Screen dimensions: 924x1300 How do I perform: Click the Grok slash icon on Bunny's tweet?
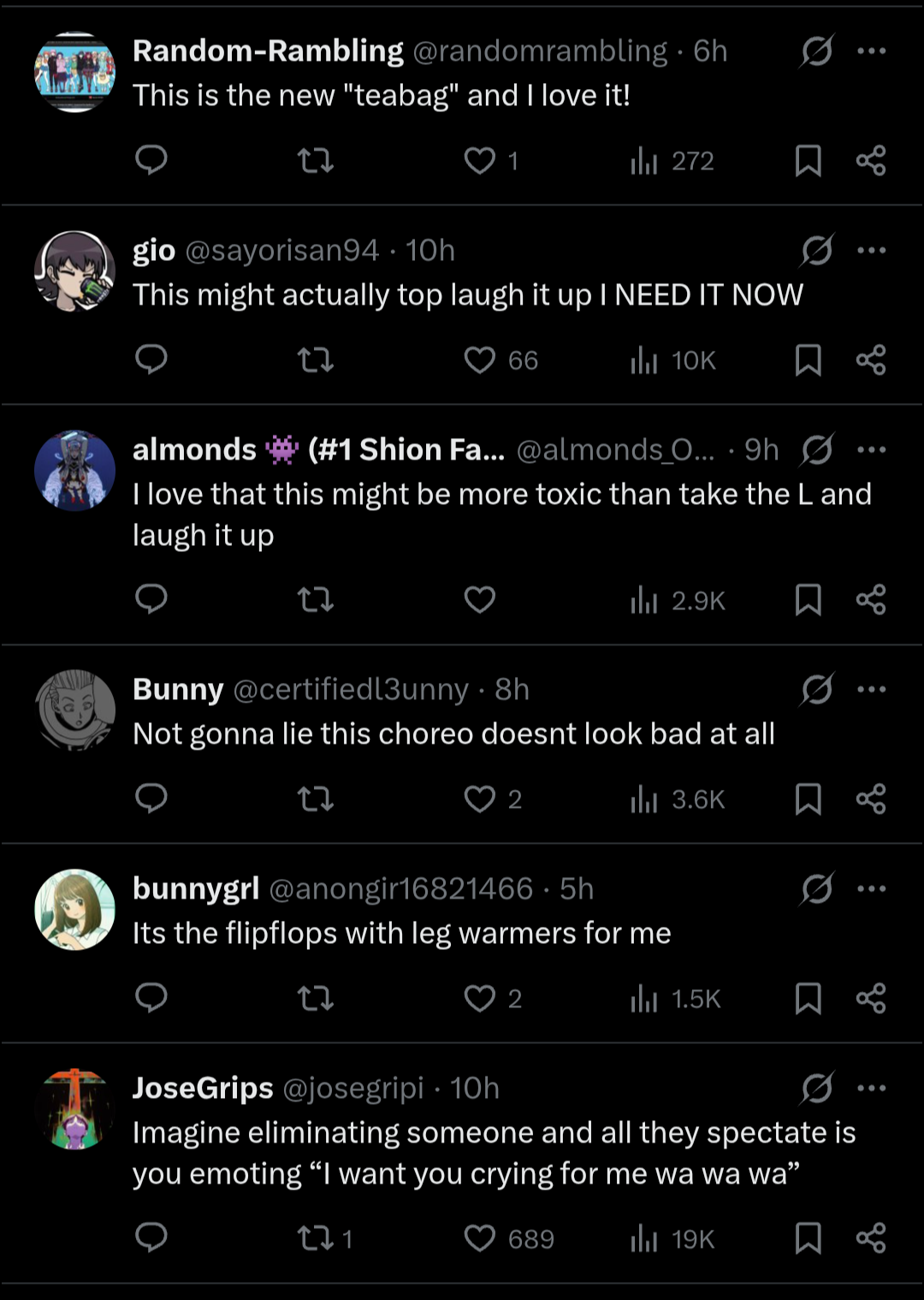pyautogui.click(x=817, y=689)
